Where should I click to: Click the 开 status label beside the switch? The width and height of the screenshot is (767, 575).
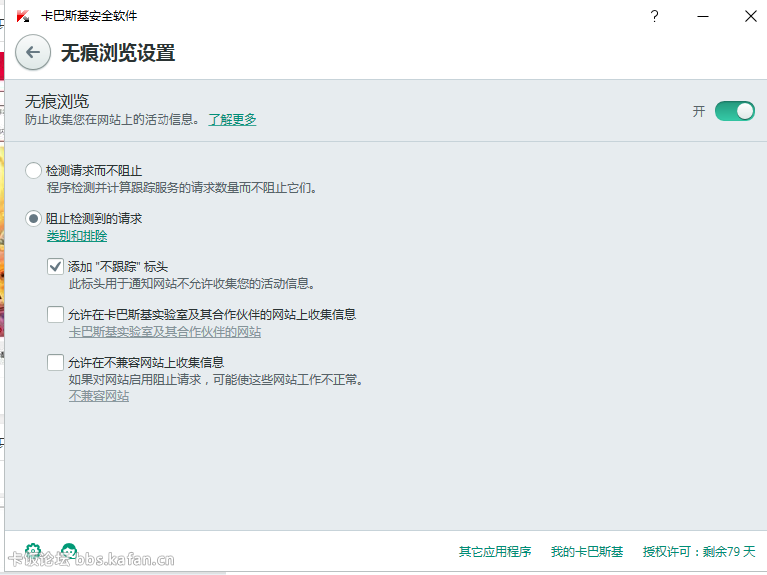(x=699, y=112)
